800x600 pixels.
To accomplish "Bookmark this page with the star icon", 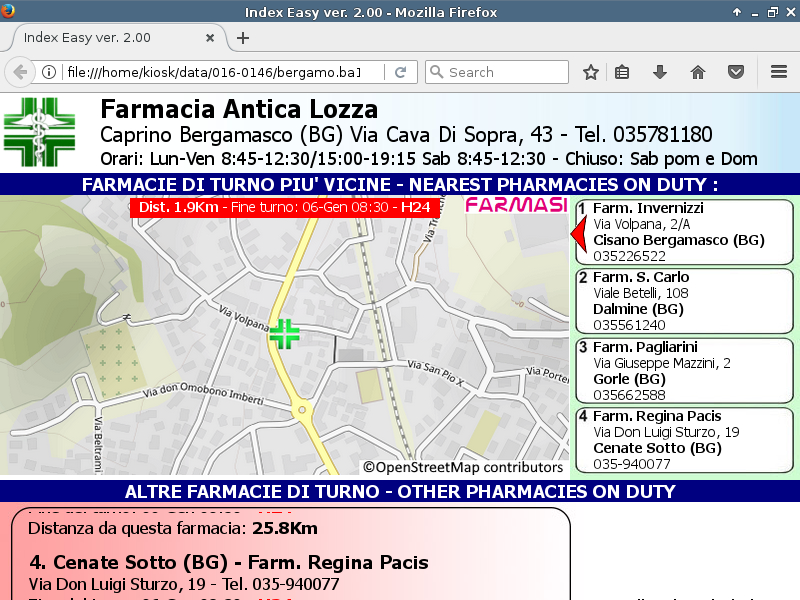I will click(x=591, y=72).
